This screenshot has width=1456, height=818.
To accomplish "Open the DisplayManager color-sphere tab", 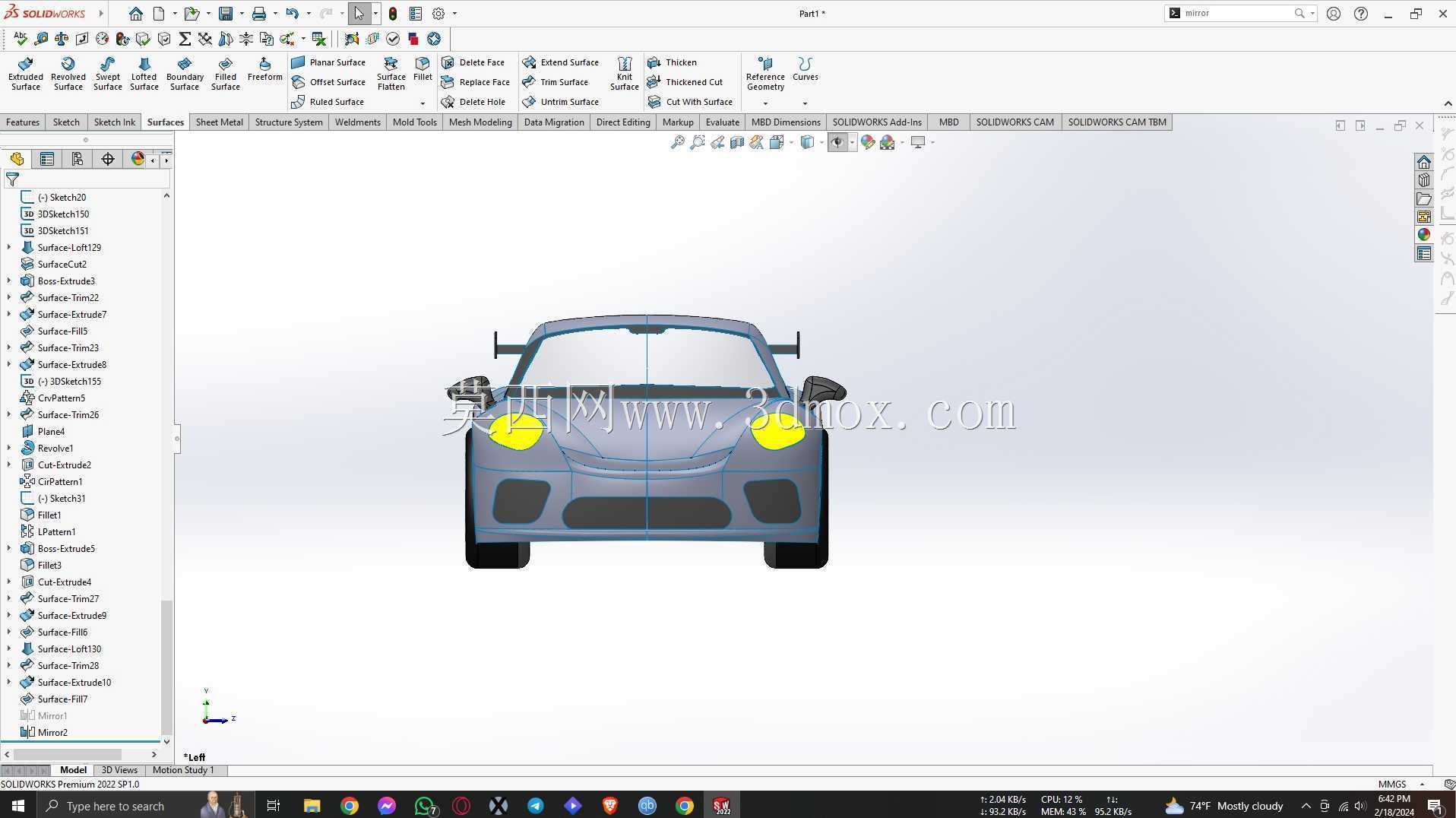I will [x=138, y=159].
